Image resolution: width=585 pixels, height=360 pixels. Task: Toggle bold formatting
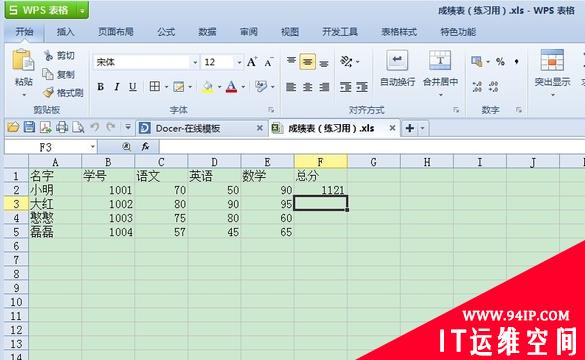pyautogui.click(x=100, y=87)
